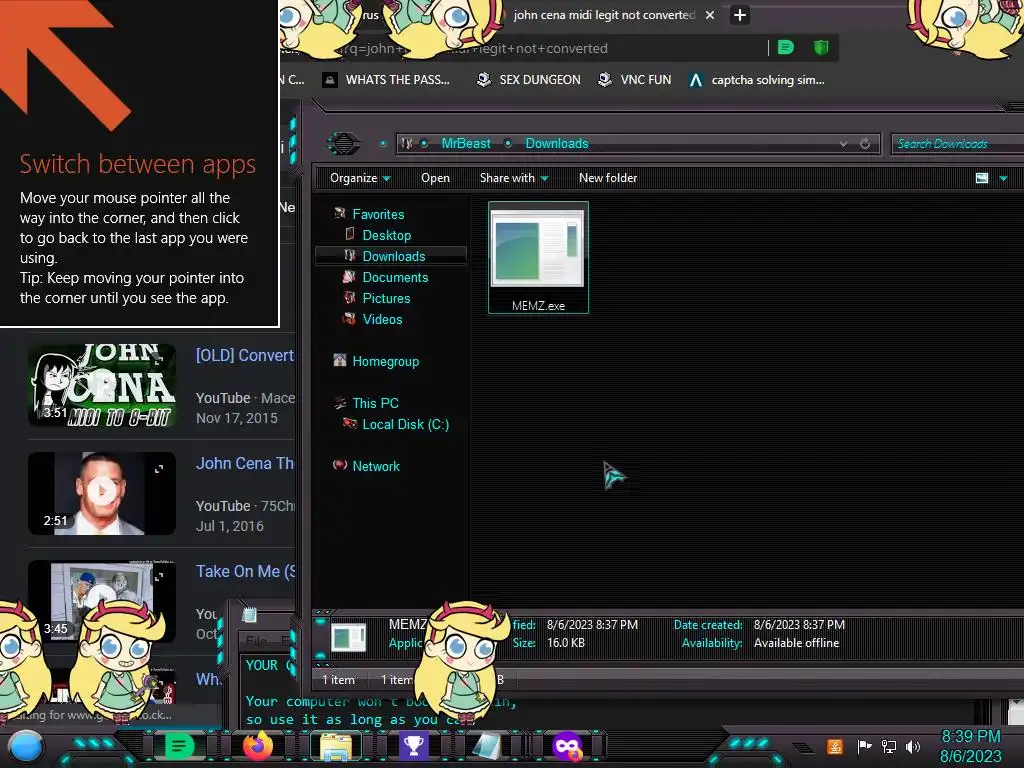This screenshot has height=768, width=1024.
Task: Click the green shield icon in address bar
Action: click(821, 47)
